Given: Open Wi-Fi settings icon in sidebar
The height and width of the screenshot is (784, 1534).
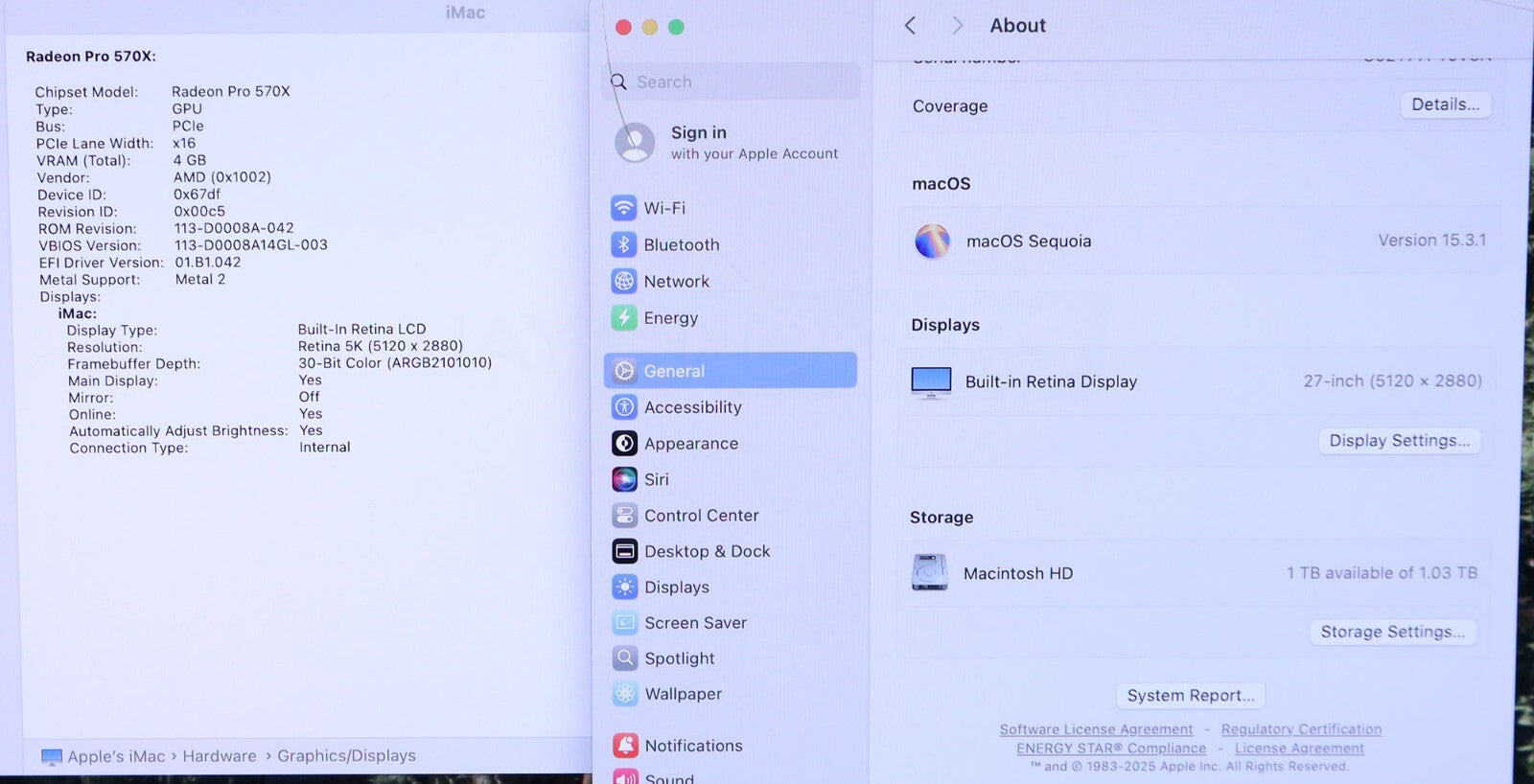Looking at the screenshot, I should 623,208.
